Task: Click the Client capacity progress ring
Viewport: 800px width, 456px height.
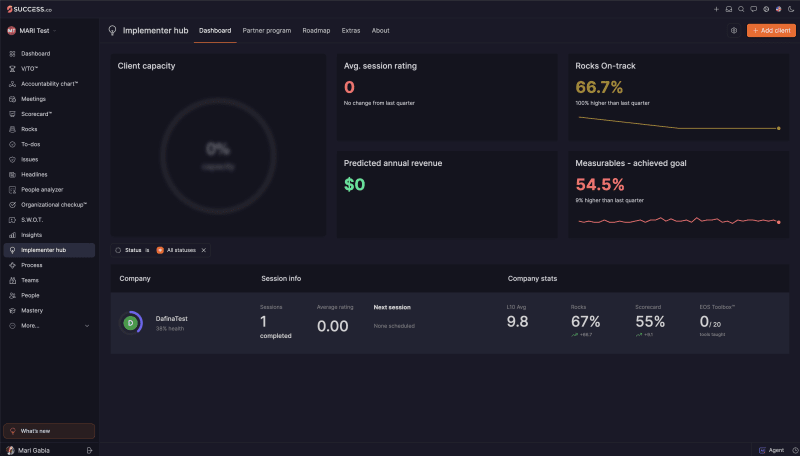Action: pos(218,156)
